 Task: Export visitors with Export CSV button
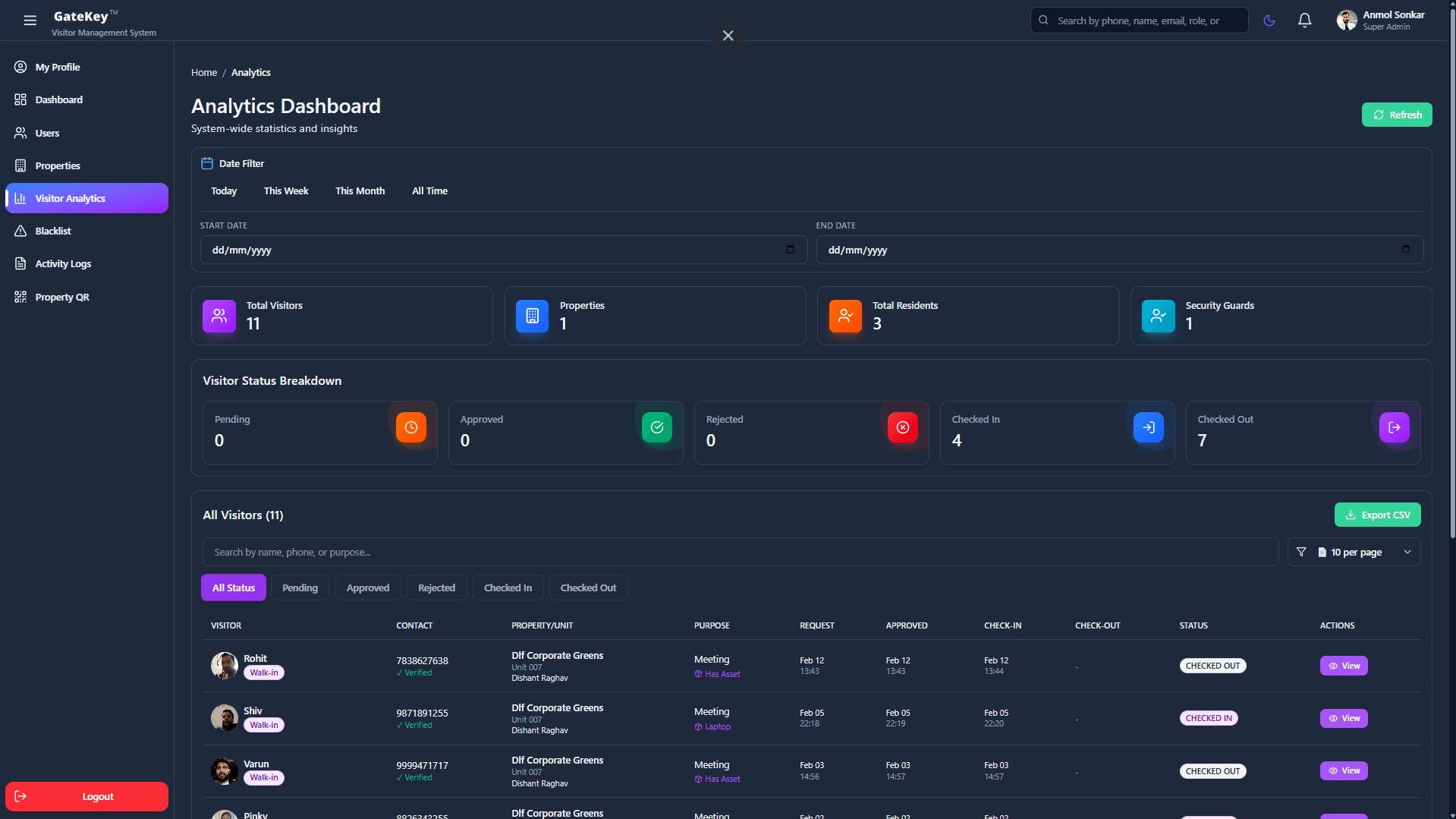pyautogui.click(x=1377, y=515)
